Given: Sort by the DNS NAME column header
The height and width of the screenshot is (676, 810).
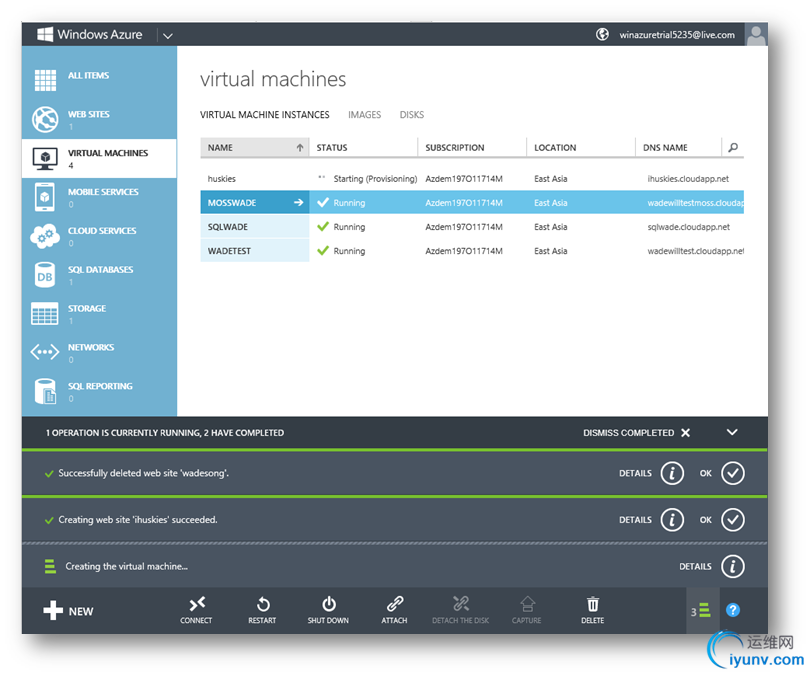Looking at the screenshot, I should click(678, 148).
